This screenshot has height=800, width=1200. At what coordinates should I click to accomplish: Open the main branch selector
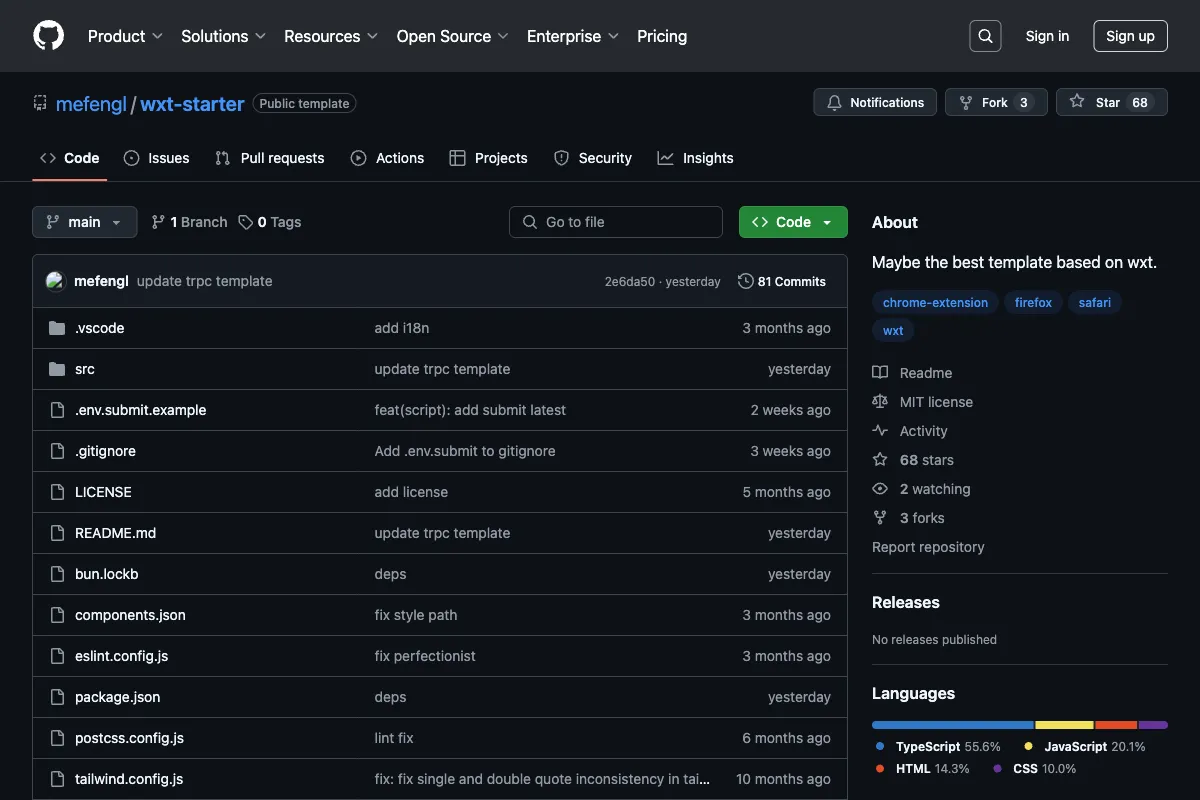(x=85, y=222)
